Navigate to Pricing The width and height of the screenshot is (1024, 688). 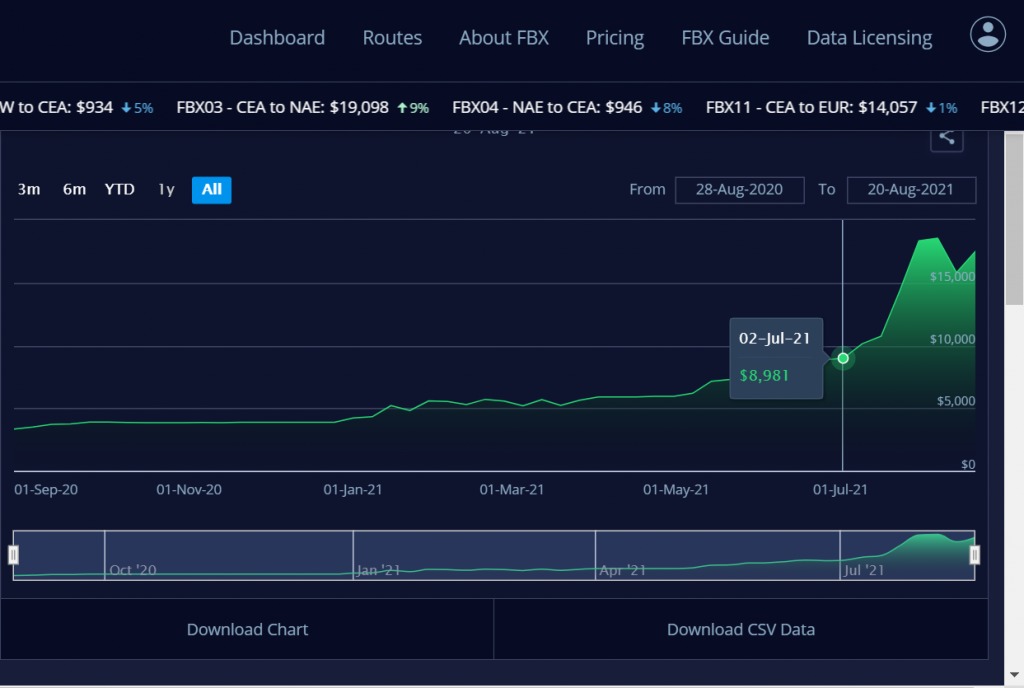pos(614,38)
